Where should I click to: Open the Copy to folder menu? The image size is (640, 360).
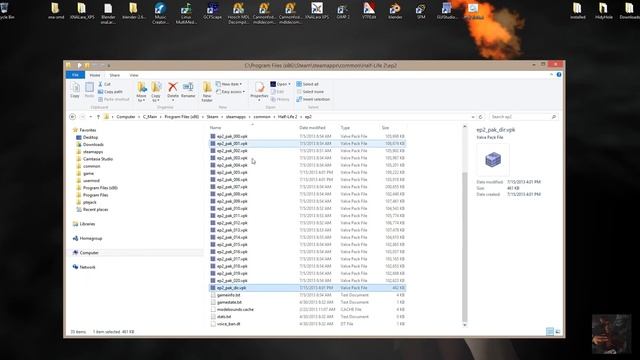click(156, 92)
